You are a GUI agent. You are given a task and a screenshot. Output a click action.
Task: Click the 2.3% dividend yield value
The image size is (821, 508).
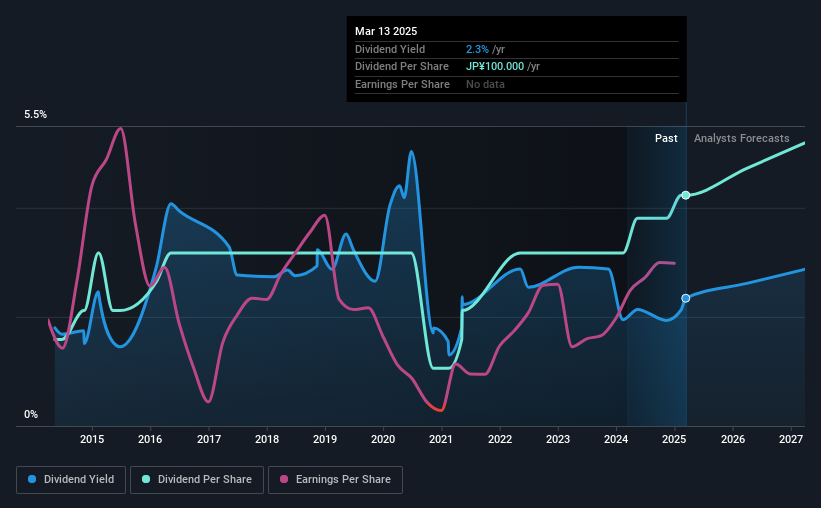point(477,49)
